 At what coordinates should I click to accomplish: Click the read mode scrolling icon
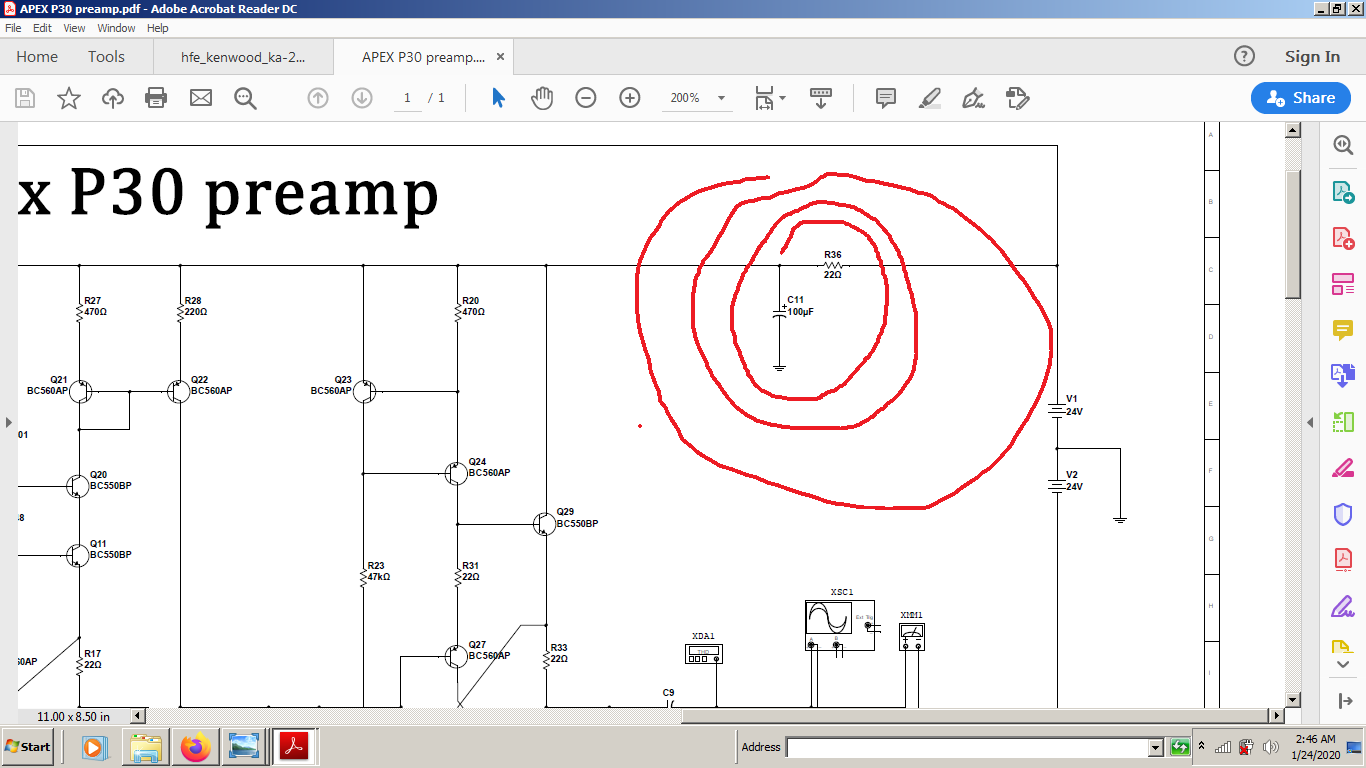point(820,98)
